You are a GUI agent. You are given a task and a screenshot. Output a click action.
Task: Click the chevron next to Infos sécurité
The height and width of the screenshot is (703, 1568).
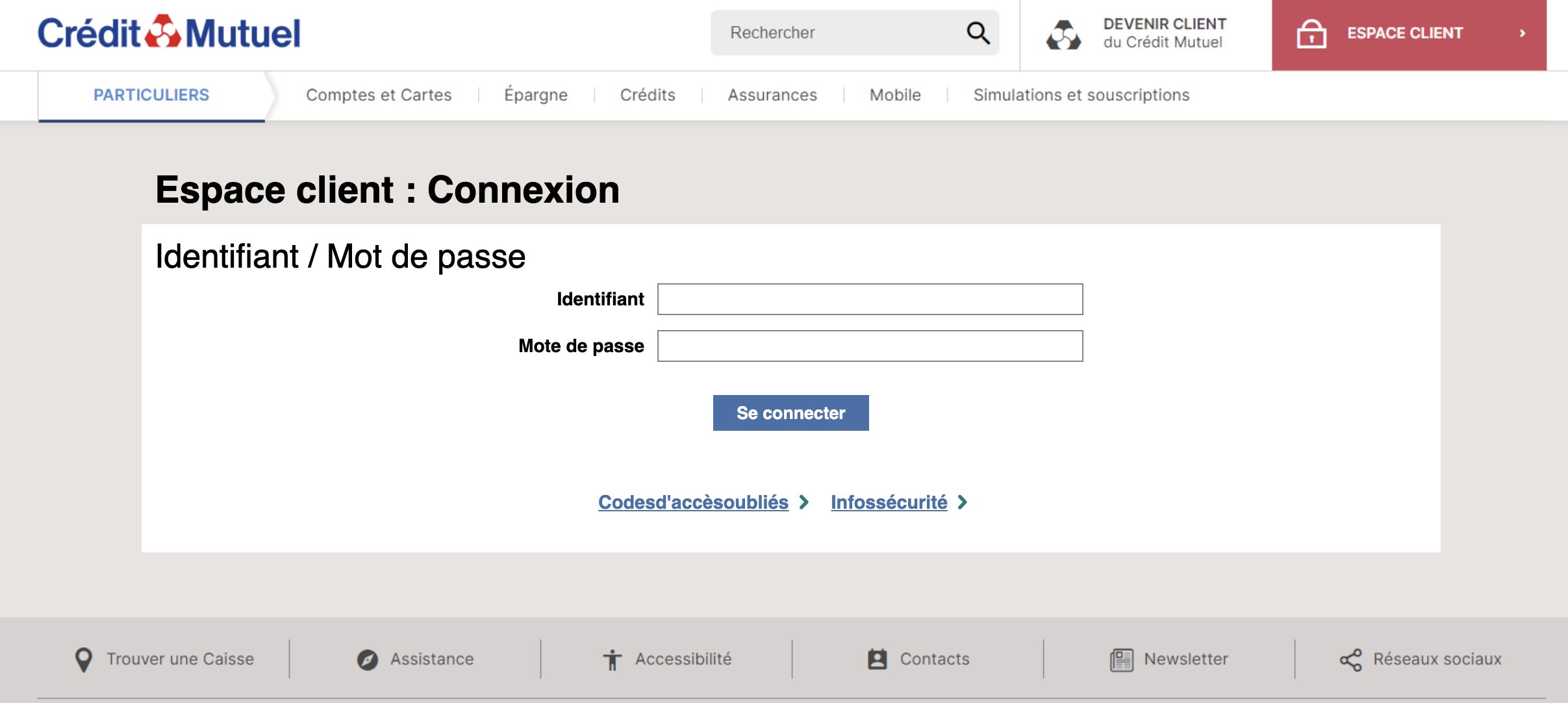(963, 502)
